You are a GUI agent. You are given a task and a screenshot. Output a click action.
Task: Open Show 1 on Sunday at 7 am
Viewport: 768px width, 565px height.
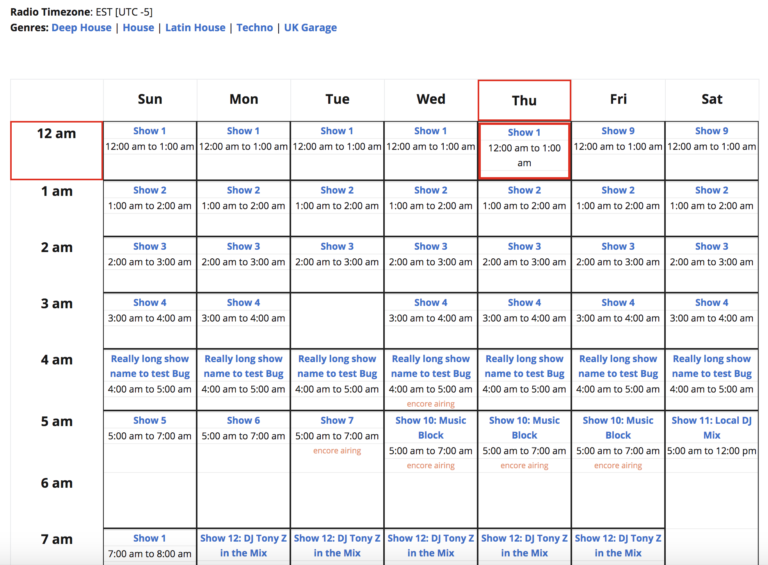pos(150,538)
